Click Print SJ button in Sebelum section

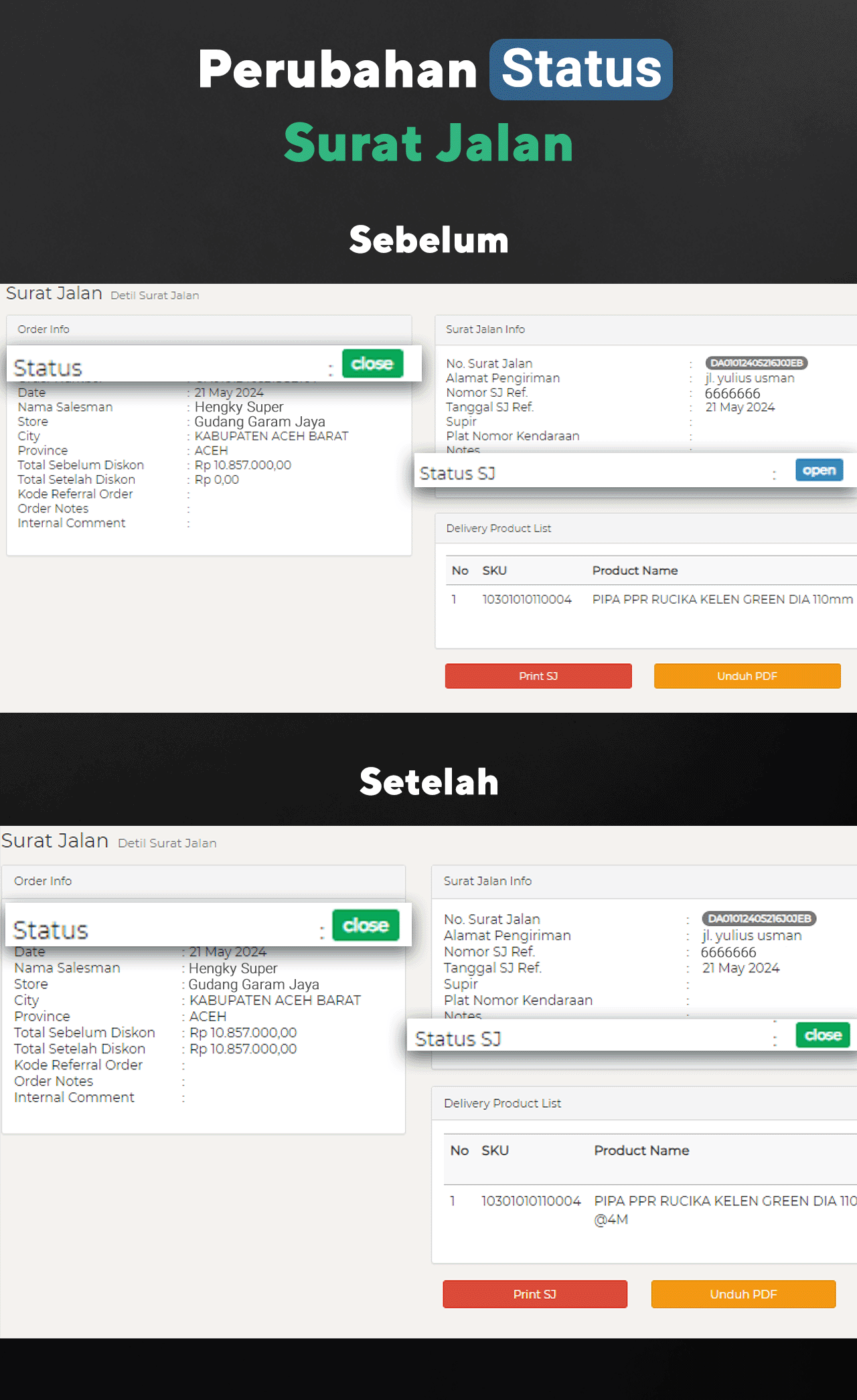coord(538,676)
